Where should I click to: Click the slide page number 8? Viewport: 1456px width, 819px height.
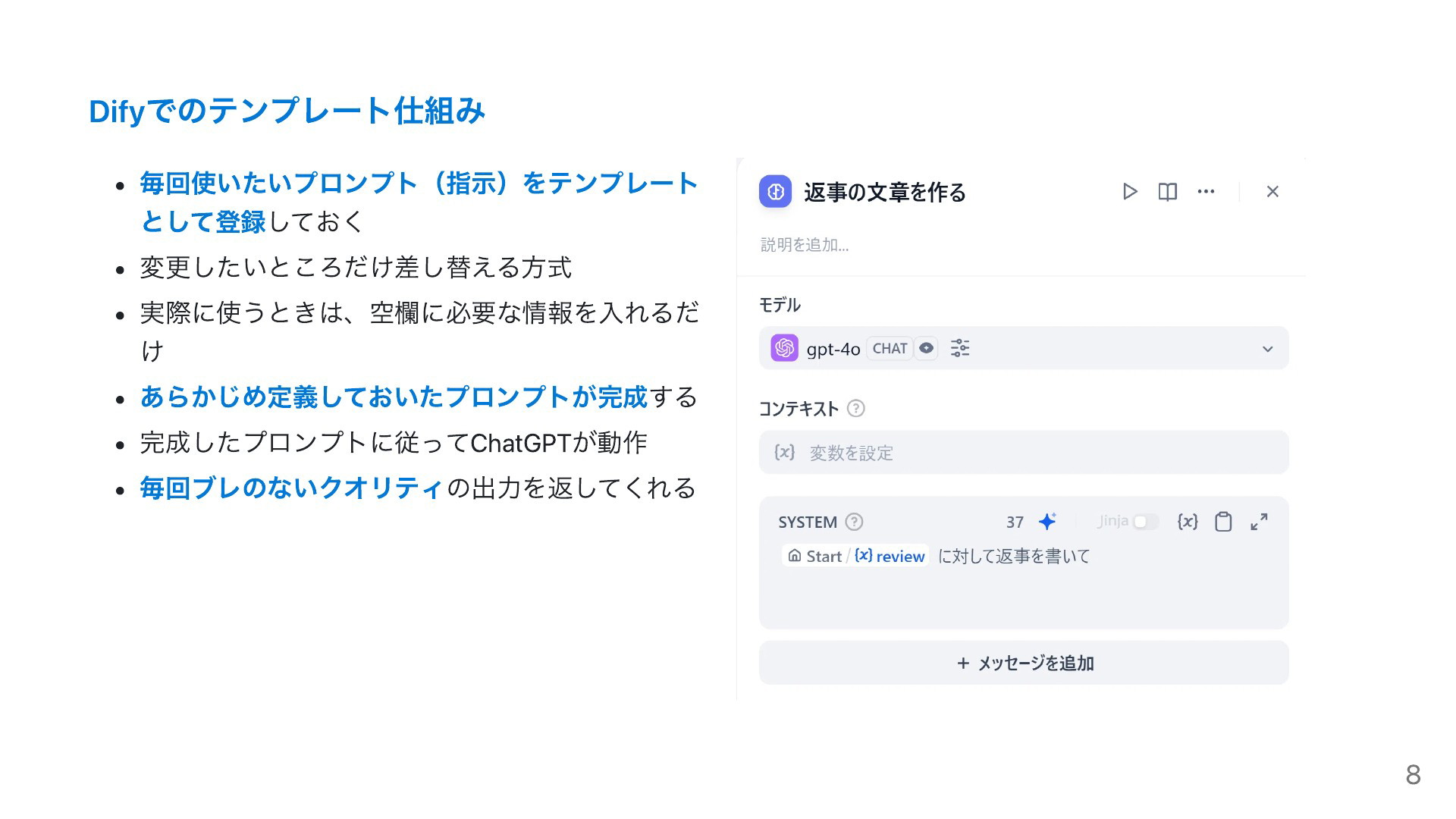coord(1413,774)
